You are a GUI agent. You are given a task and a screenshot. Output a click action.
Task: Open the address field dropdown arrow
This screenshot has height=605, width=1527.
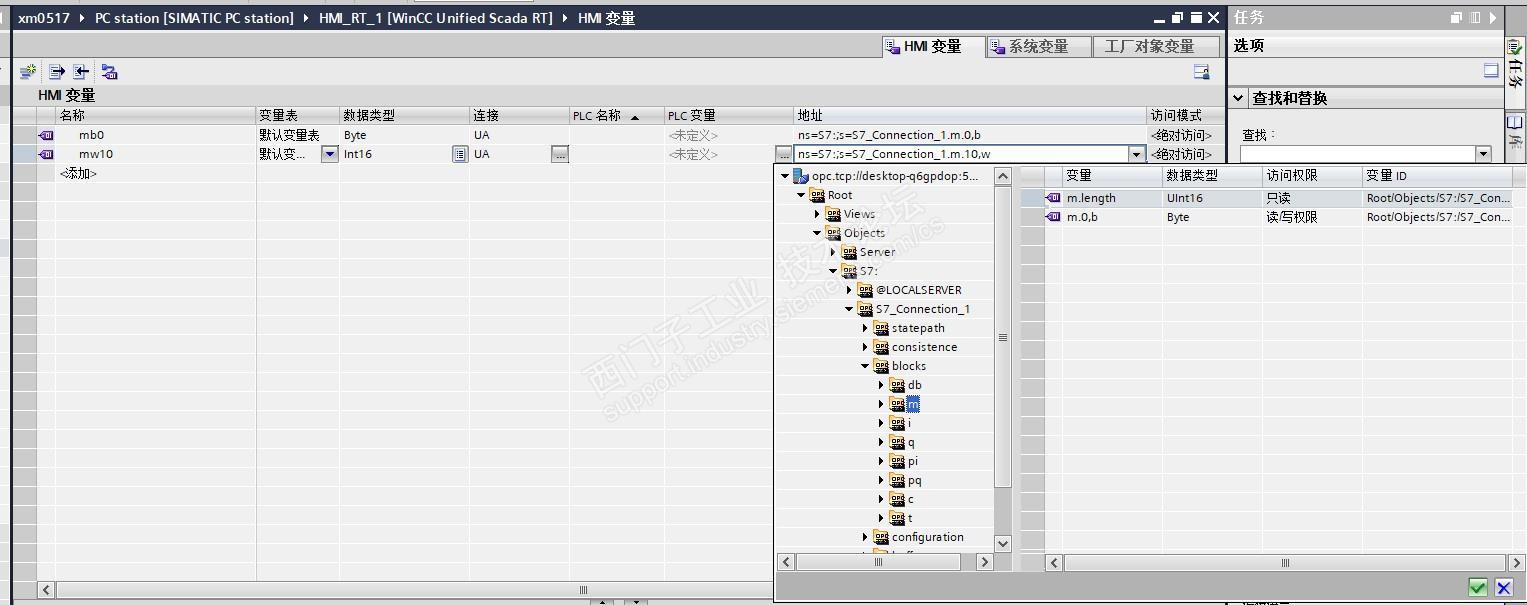1136,154
